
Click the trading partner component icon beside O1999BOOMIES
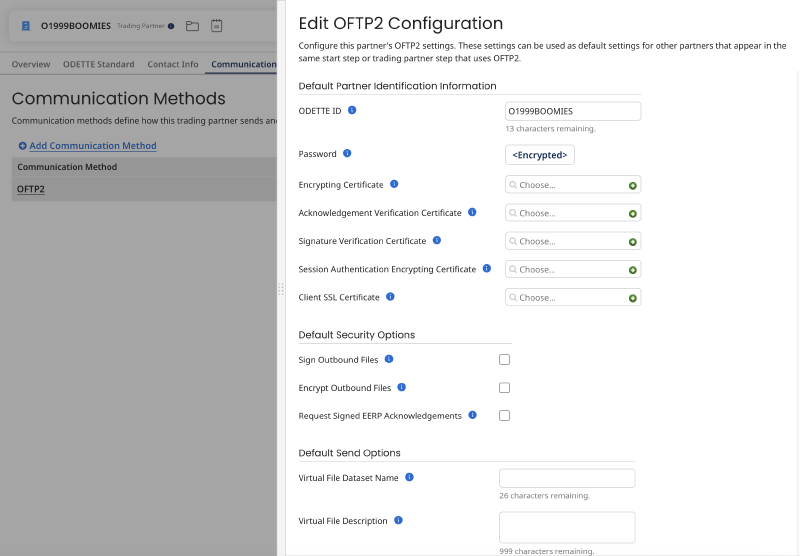(x=26, y=26)
